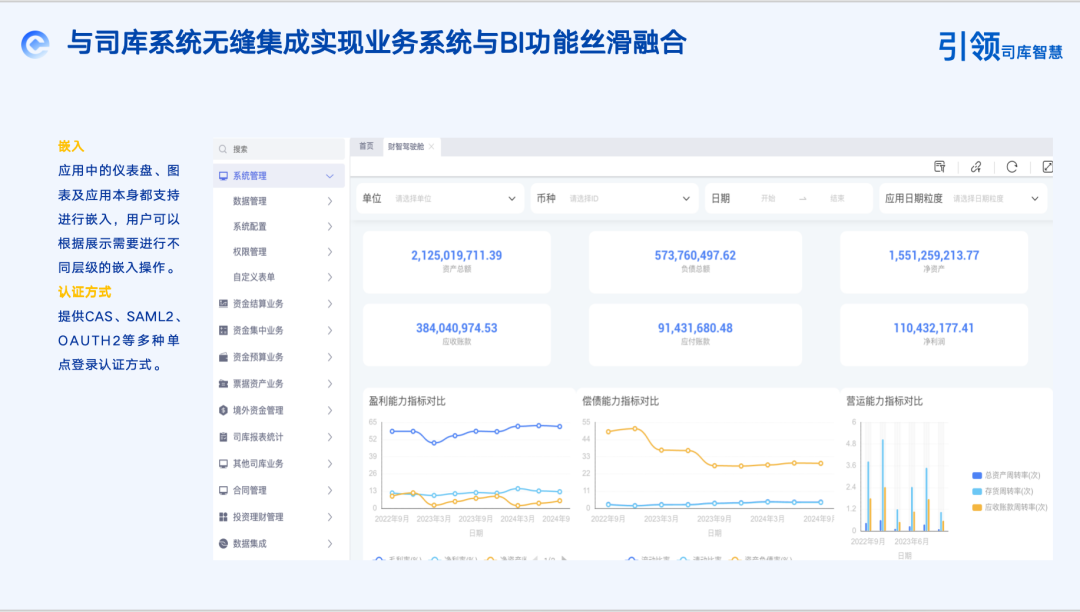
Task: Click the 境外资金管理 coin icon
Action: click(x=221, y=408)
